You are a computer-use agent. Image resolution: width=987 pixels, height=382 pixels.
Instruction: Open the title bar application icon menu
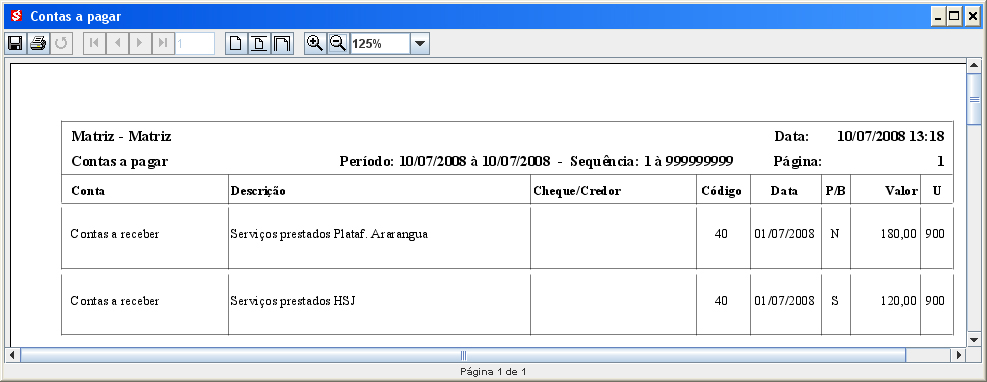16,16
